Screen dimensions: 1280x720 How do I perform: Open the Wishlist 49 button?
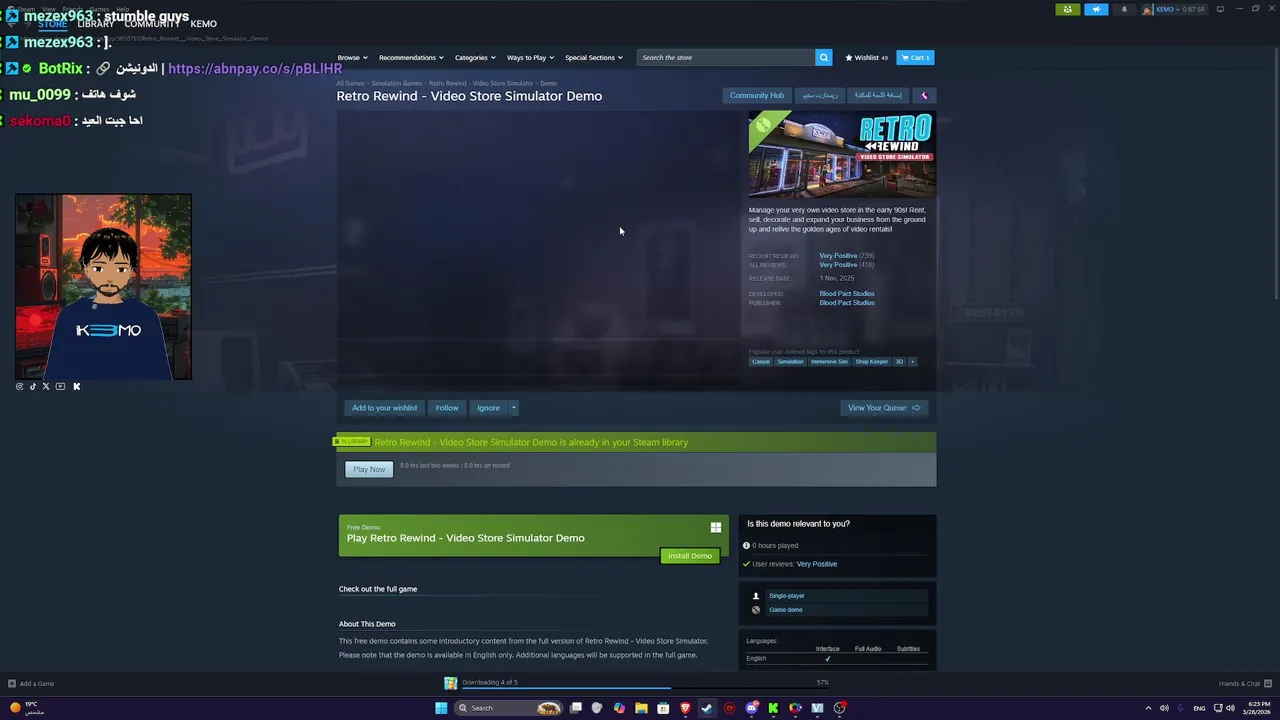pyautogui.click(x=866, y=57)
